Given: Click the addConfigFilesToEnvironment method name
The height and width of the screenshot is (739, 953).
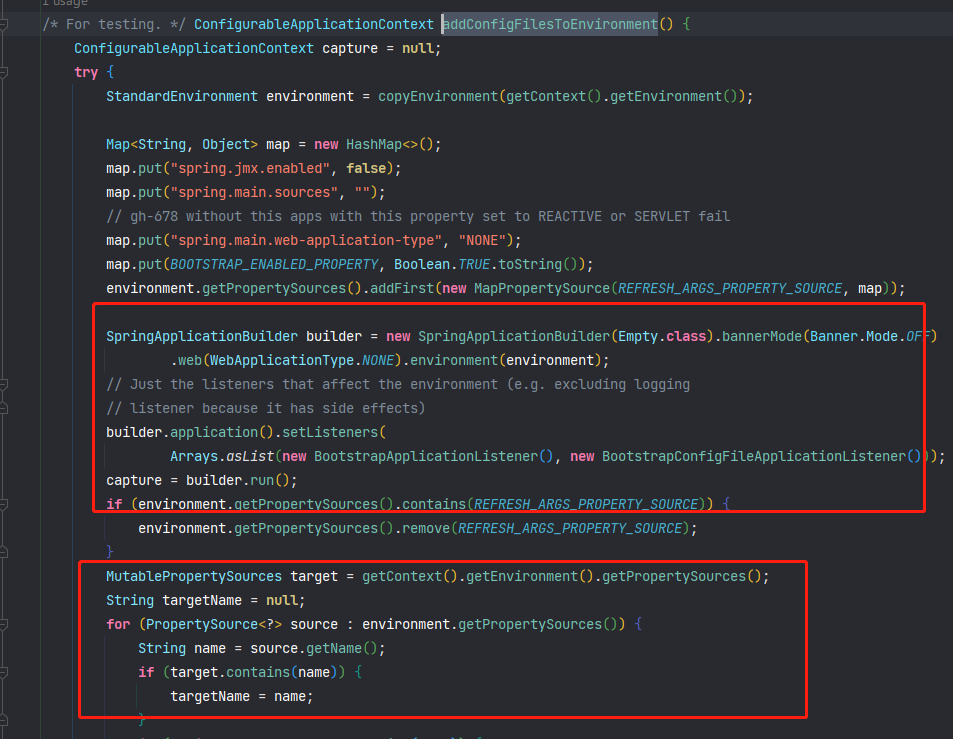Looking at the screenshot, I should 550,24.
